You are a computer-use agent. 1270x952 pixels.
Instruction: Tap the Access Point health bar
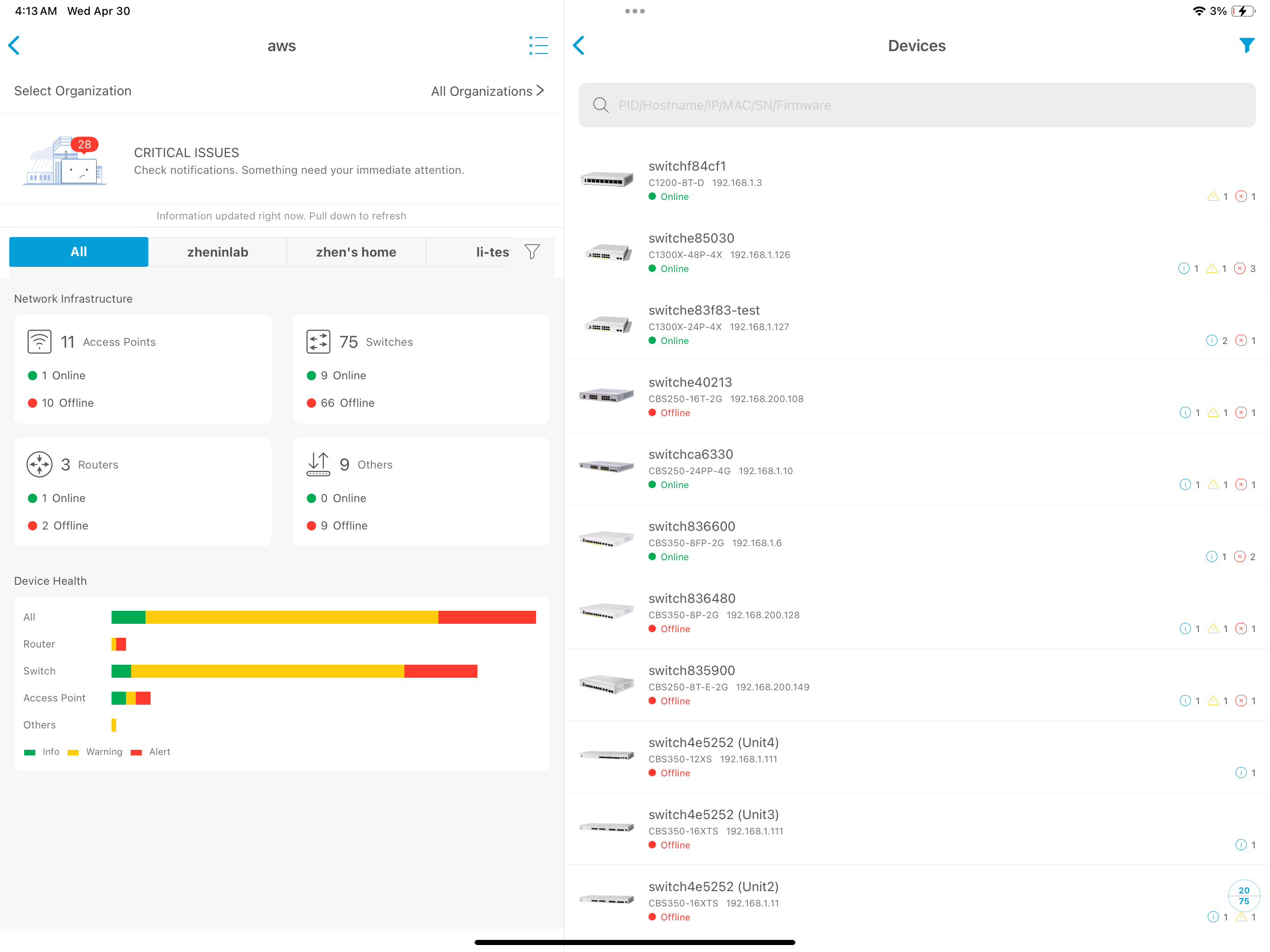[x=131, y=698]
